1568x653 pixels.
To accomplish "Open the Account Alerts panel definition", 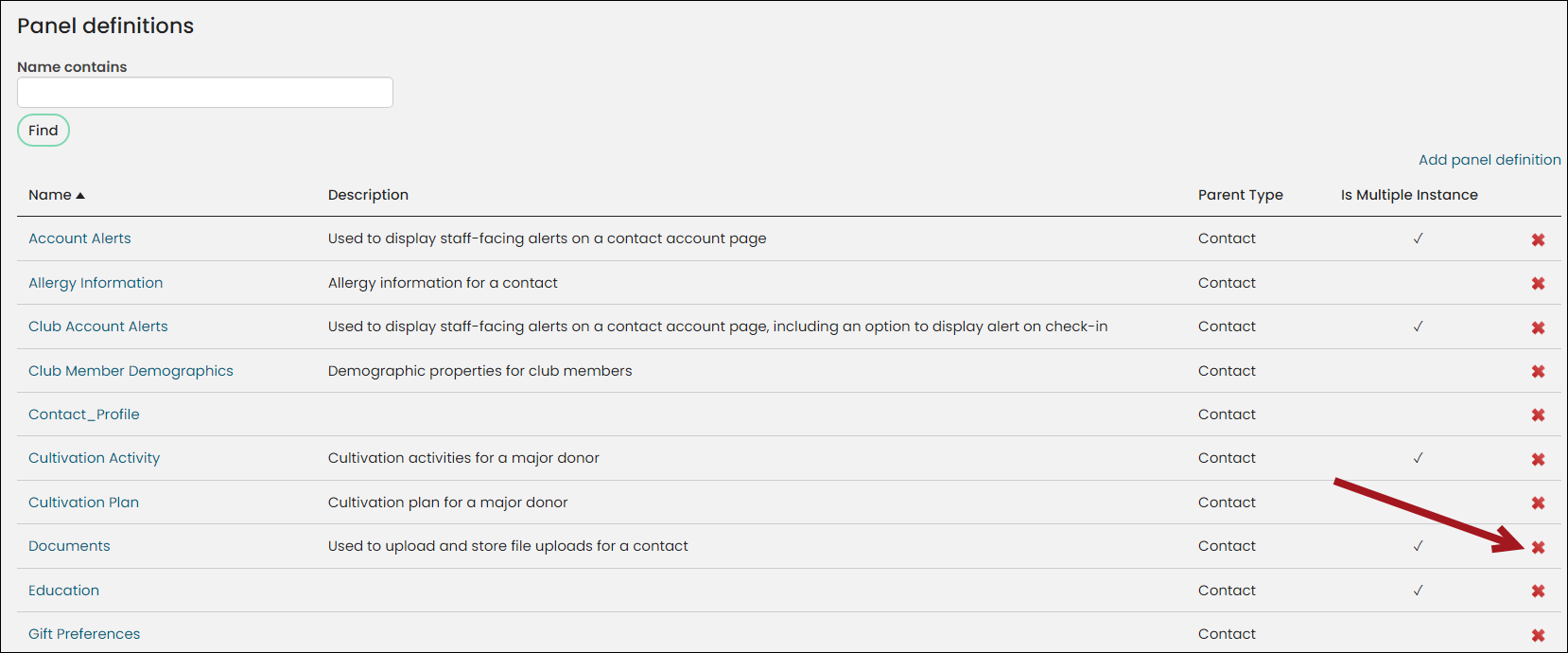I will [x=79, y=238].
